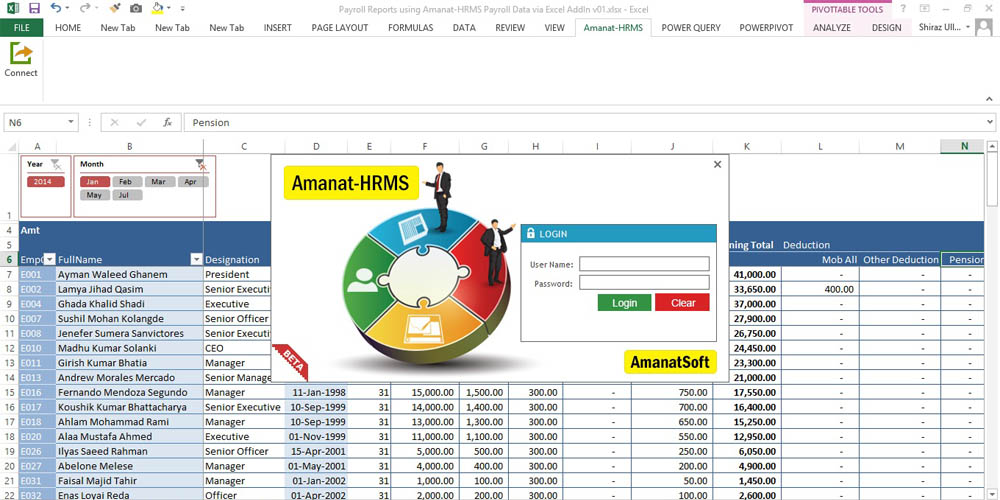The width and height of the screenshot is (1000, 500).
Task: Open the Fill Color dropdown arrow
Action: pyautogui.click(x=168, y=8)
